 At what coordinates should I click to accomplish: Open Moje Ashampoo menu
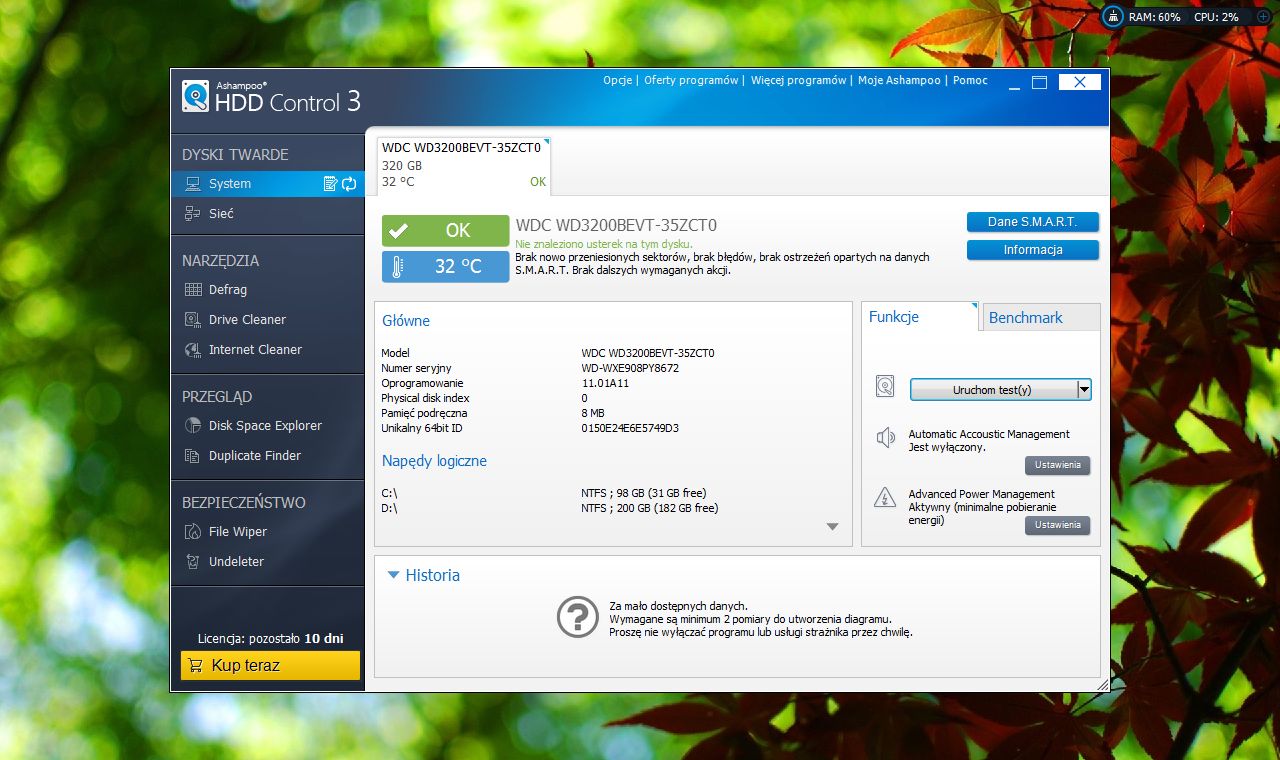pos(899,81)
